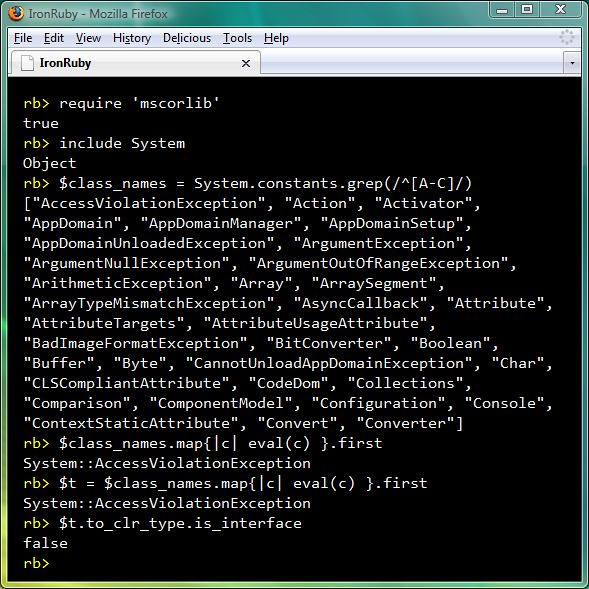Image resolution: width=589 pixels, height=589 pixels.
Task: Click the output 'false'
Action: tap(45, 543)
